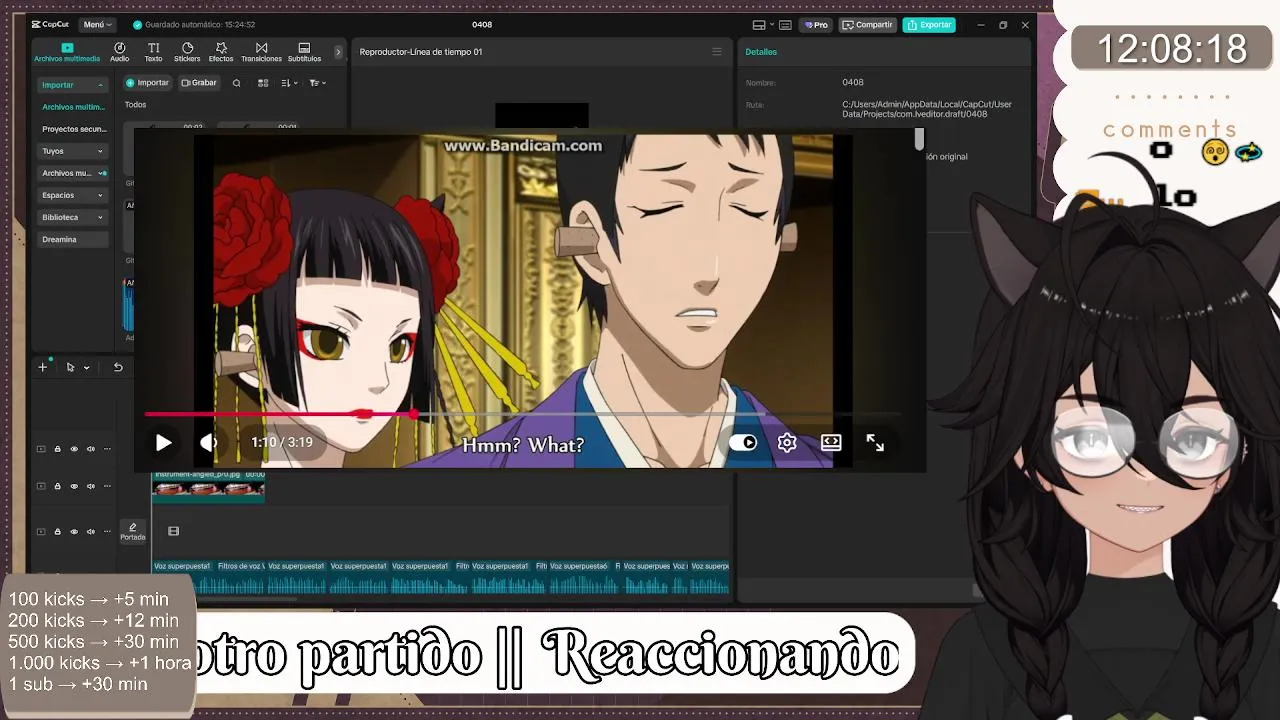Open the Subtítulos tab
The width and height of the screenshot is (1280, 720).
pos(304,53)
